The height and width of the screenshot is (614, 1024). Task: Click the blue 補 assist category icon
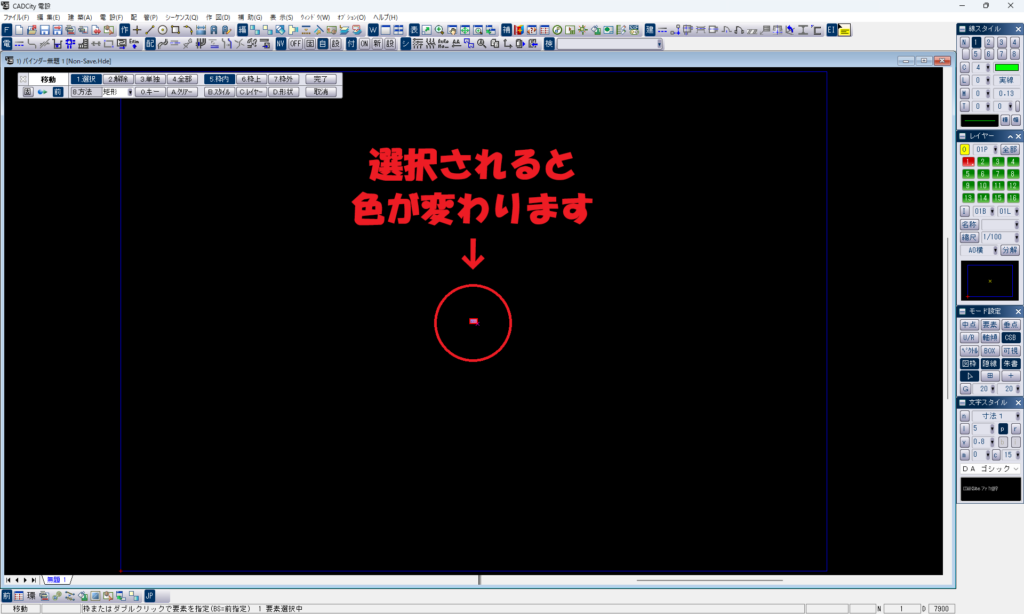(x=506, y=30)
